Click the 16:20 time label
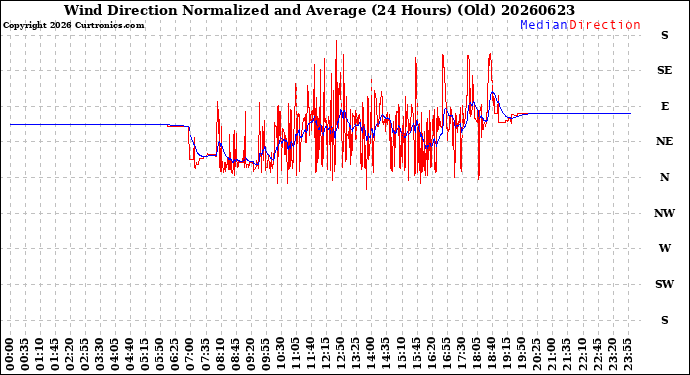 431,355
